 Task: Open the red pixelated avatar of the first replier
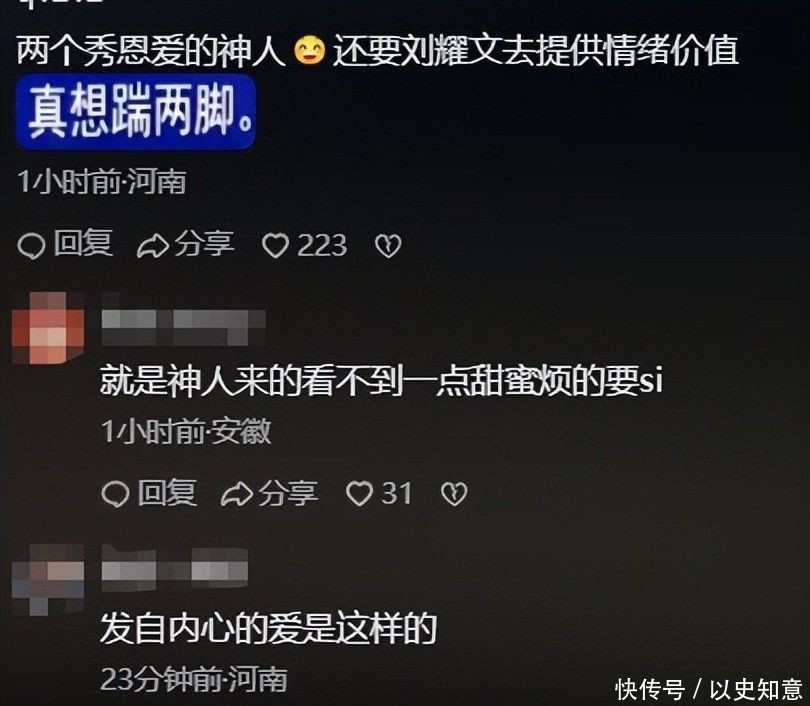click(x=48, y=327)
